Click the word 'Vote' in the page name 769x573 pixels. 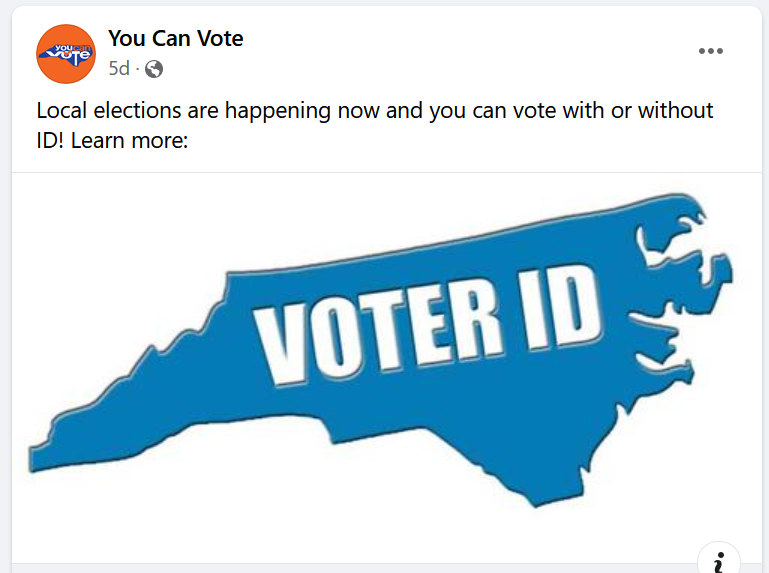pyautogui.click(x=220, y=39)
